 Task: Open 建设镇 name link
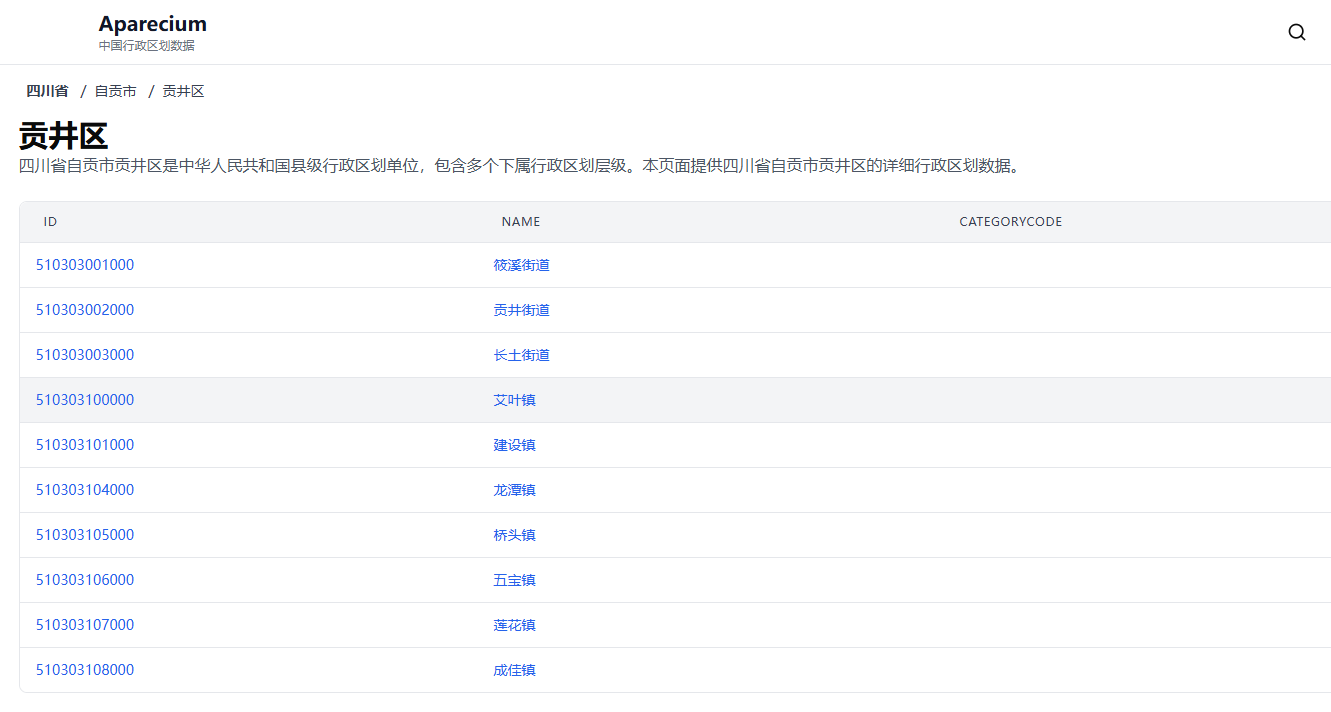pyautogui.click(x=515, y=445)
